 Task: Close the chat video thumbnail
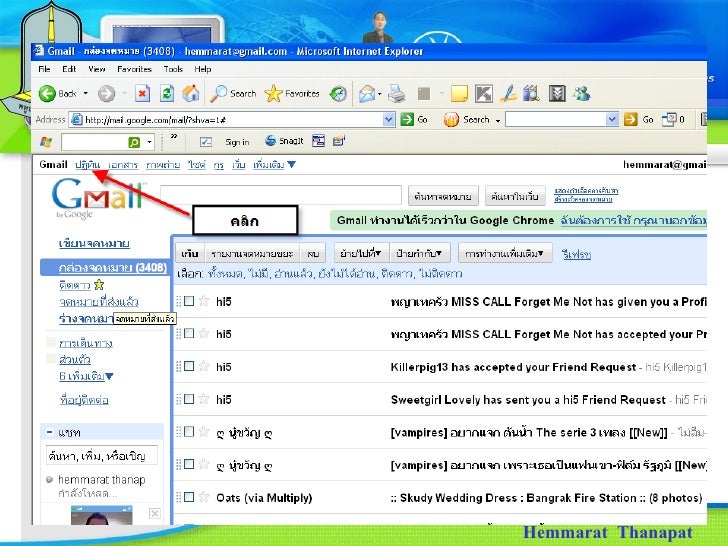pos(155,513)
